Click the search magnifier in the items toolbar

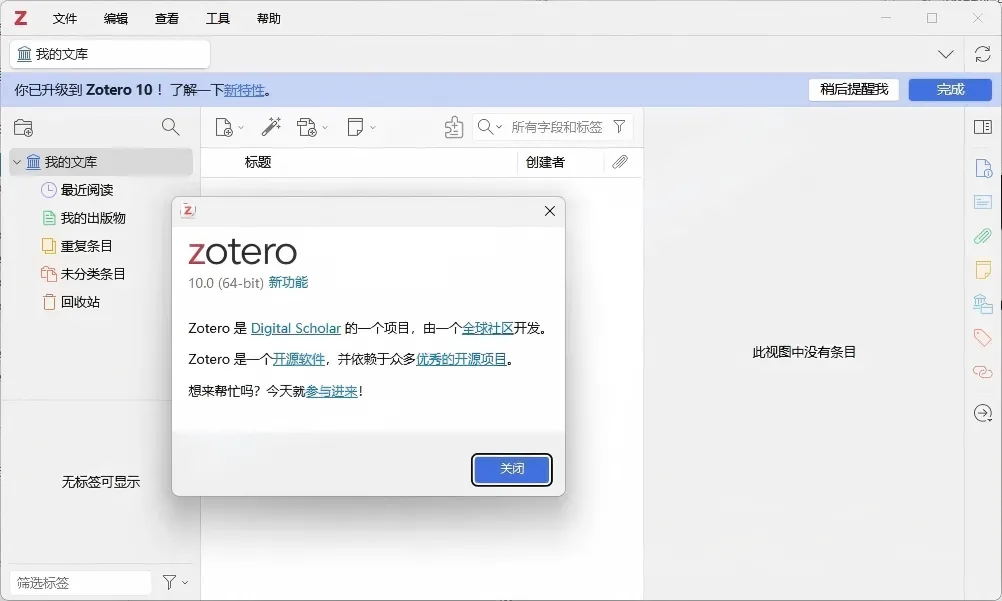486,127
